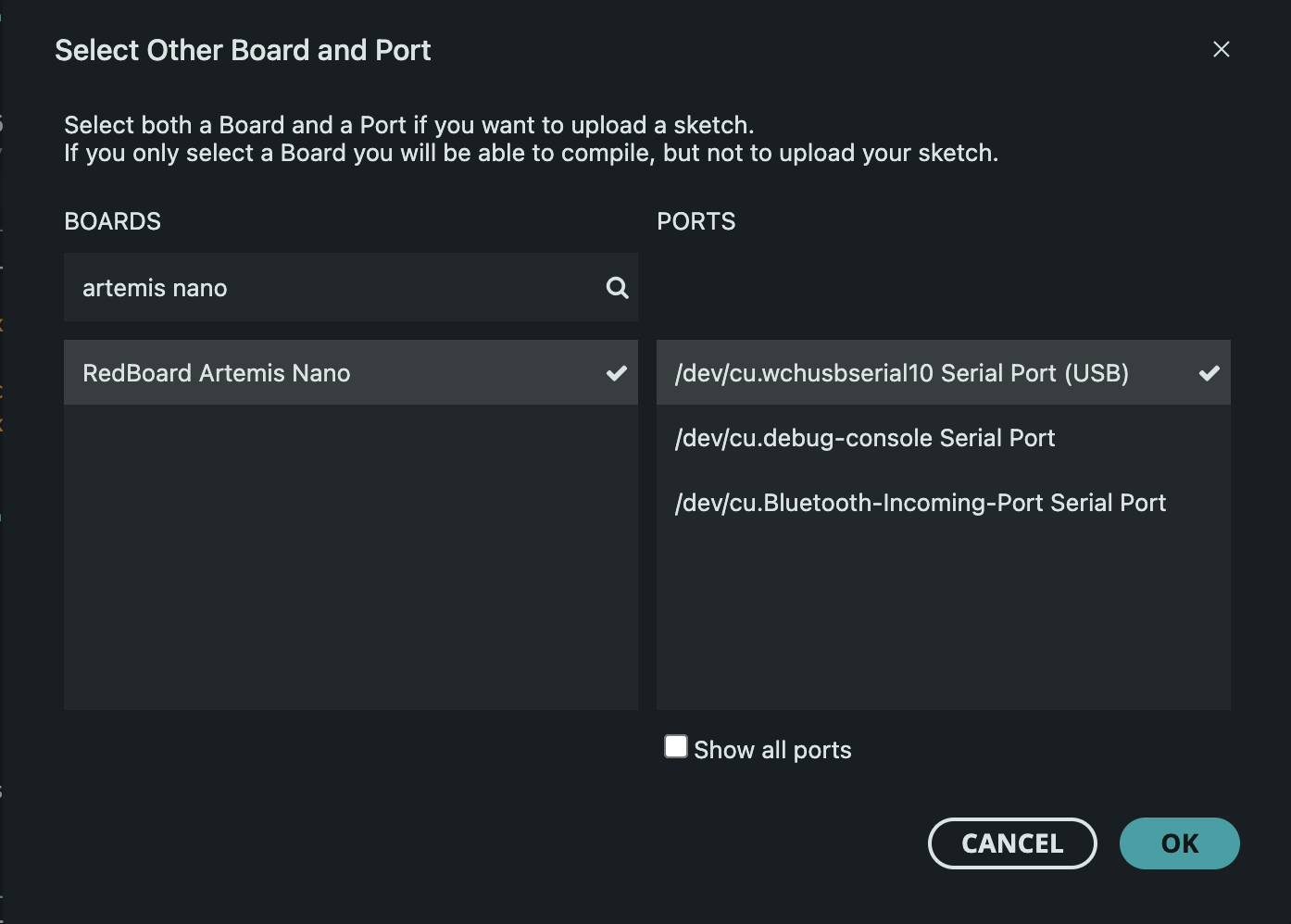The image size is (1291, 924).
Task: Choose the /dev/cu.debug-console Serial Port
Action: (x=865, y=438)
